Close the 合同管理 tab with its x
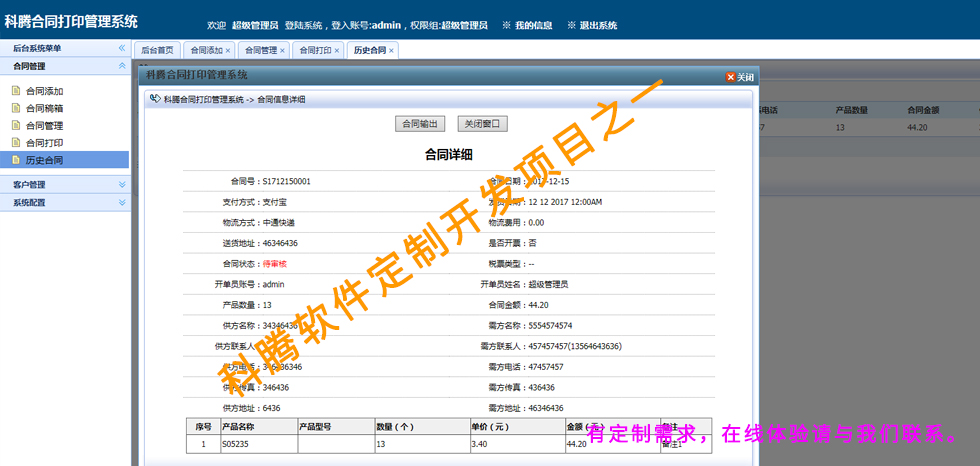 282,51
